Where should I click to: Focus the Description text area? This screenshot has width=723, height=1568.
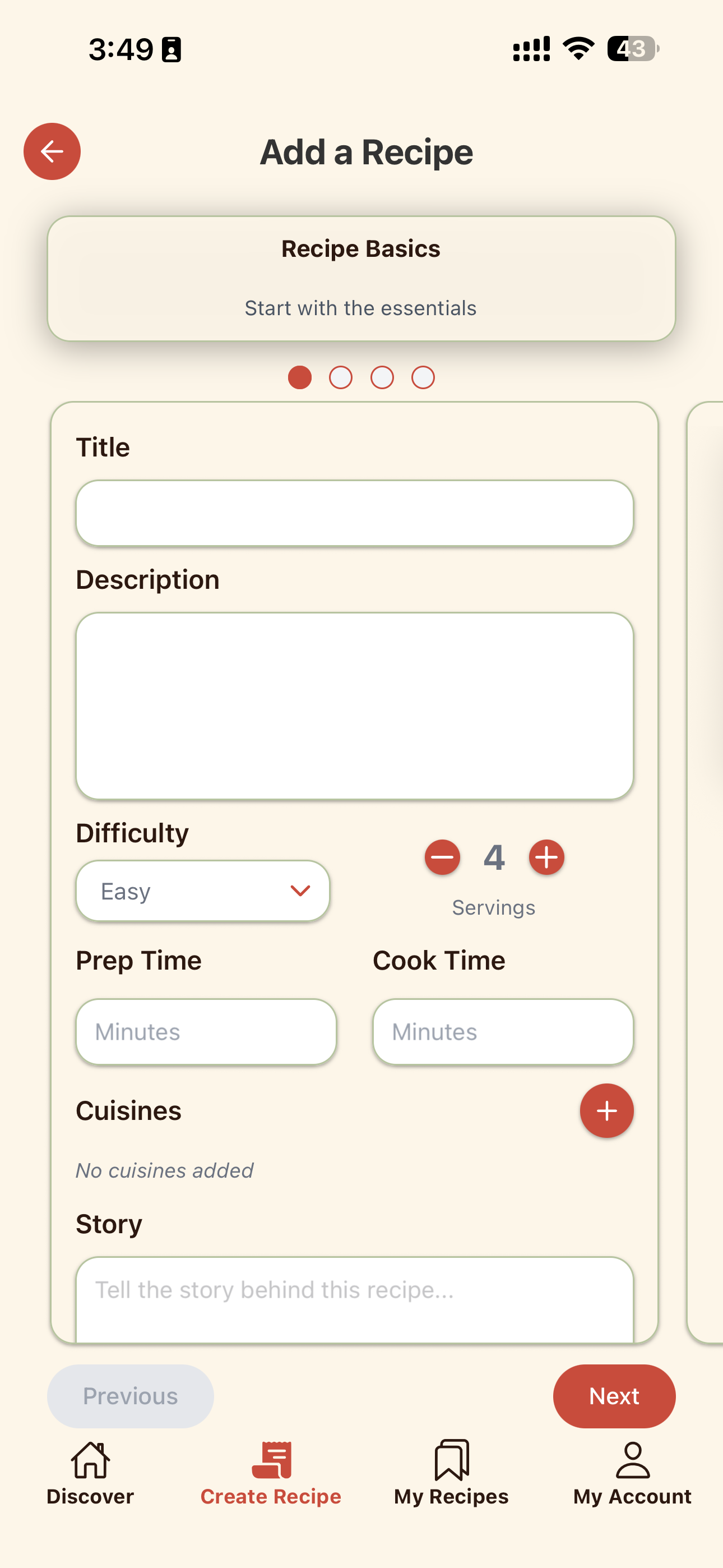click(355, 706)
